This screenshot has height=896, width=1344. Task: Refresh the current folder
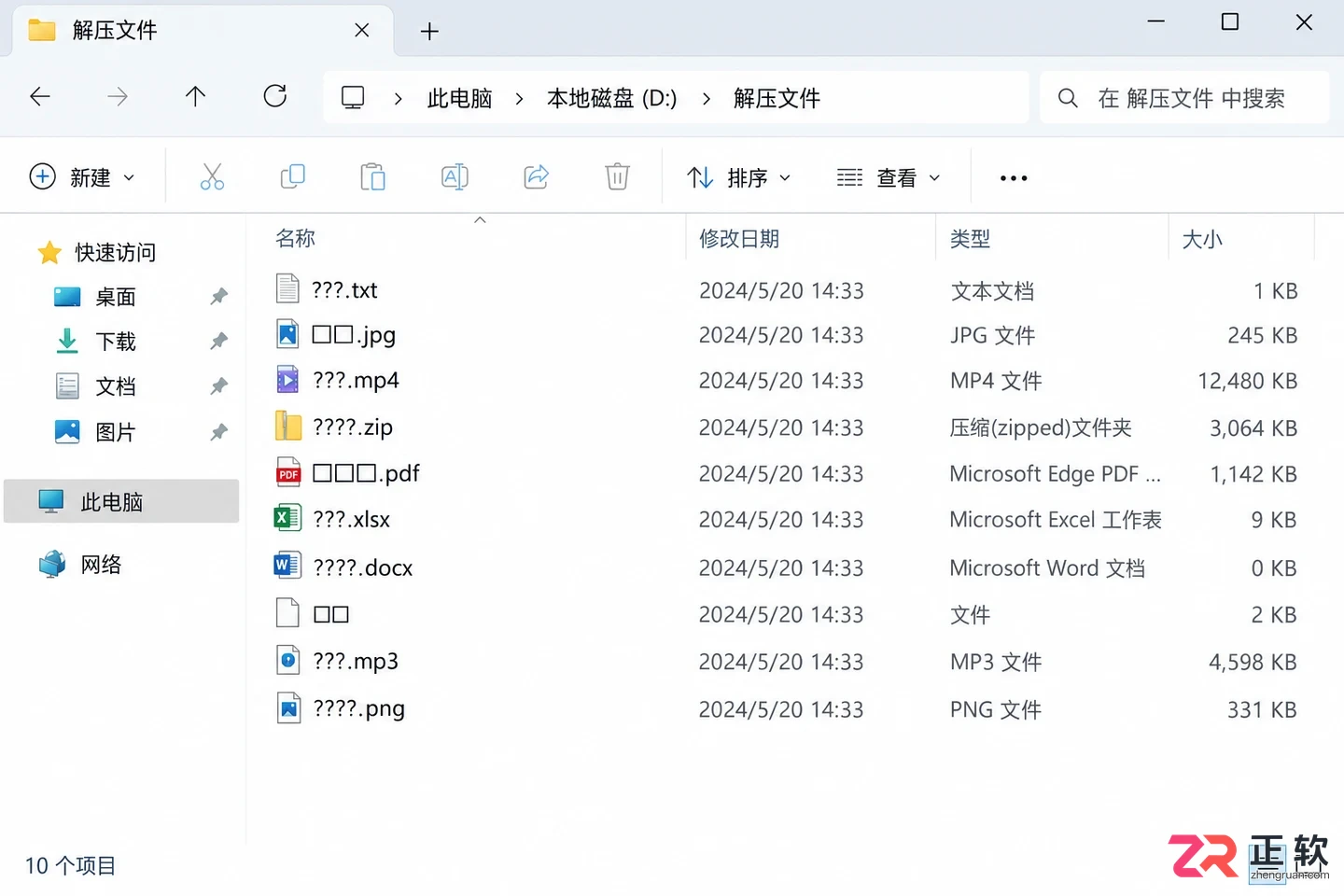tap(275, 96)
